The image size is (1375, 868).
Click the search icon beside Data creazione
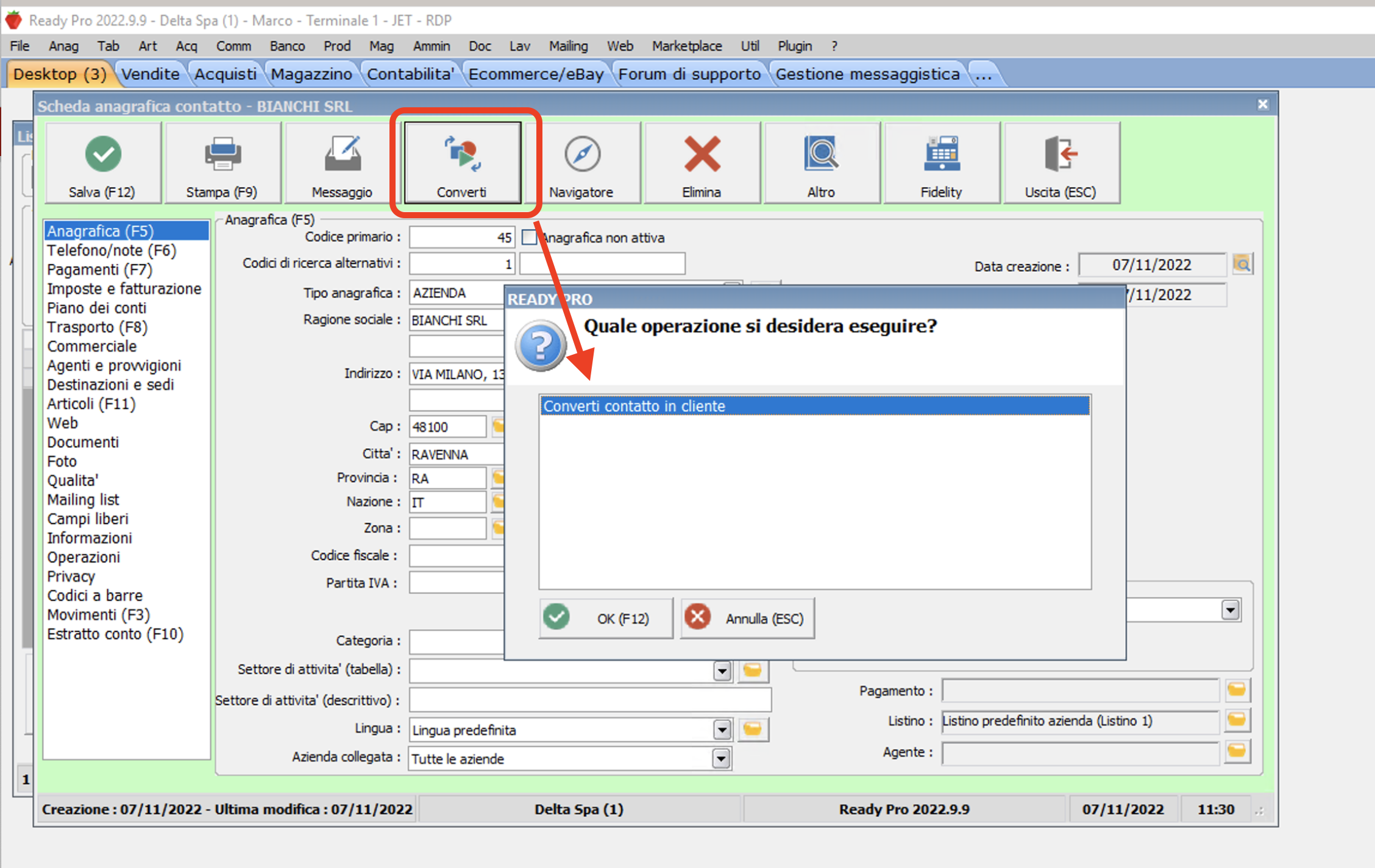click(1242, 264)
